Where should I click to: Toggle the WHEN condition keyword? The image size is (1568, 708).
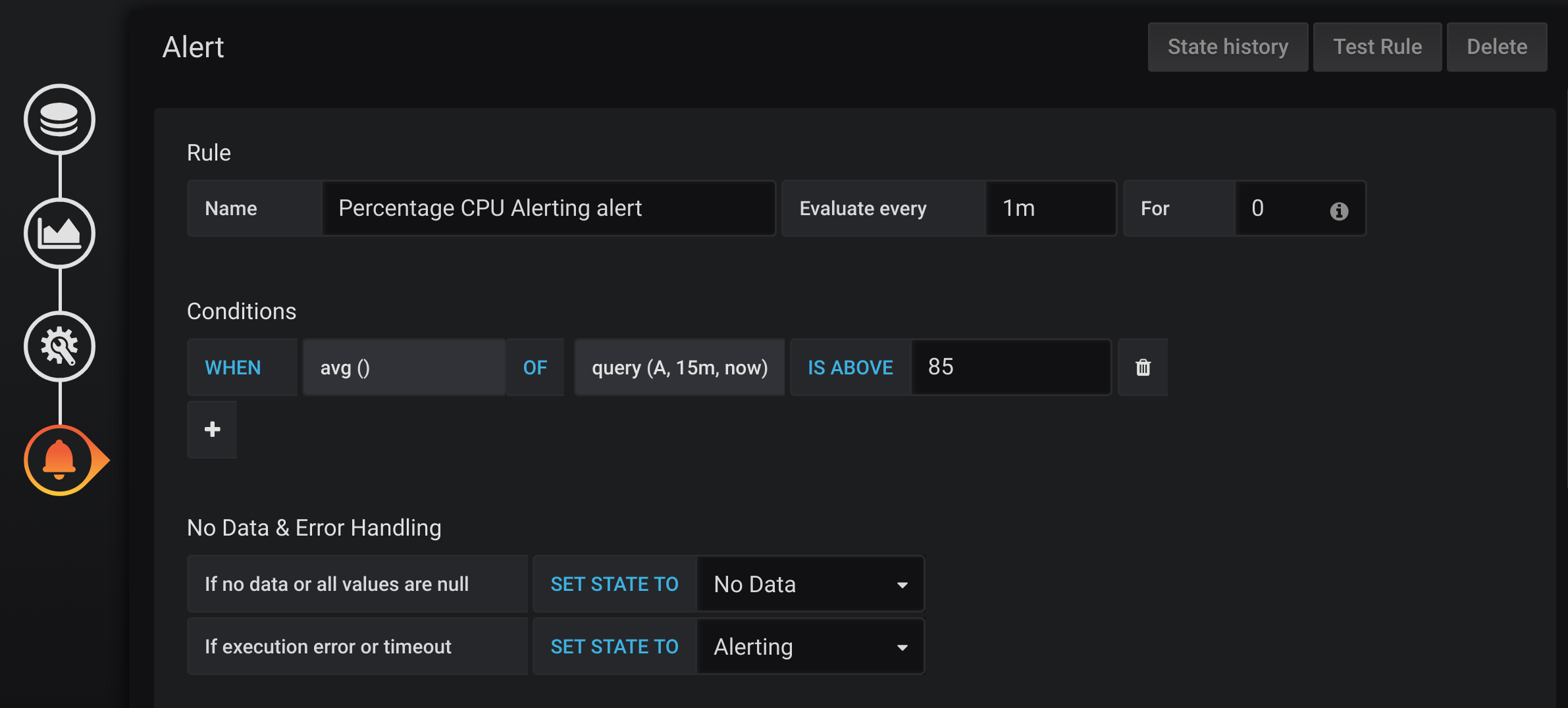point(232,367)
